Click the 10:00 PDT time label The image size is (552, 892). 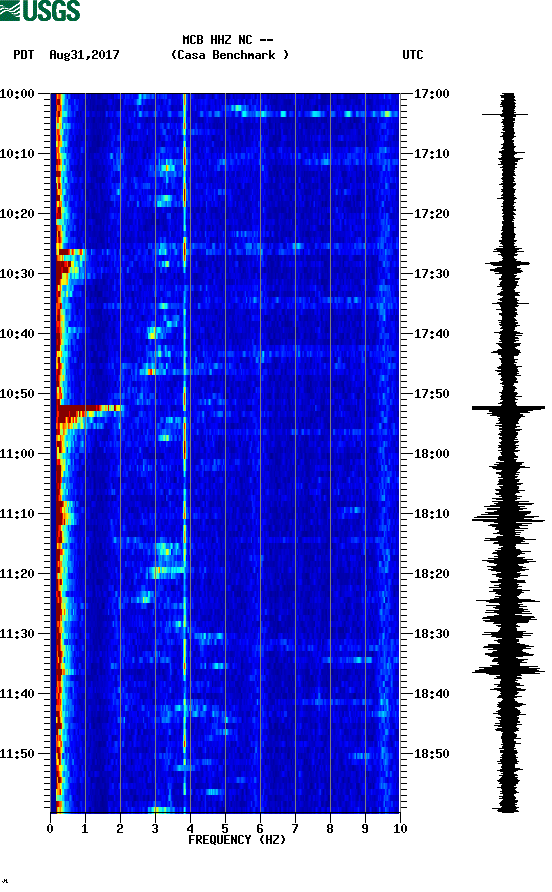[x=17, y=94]
